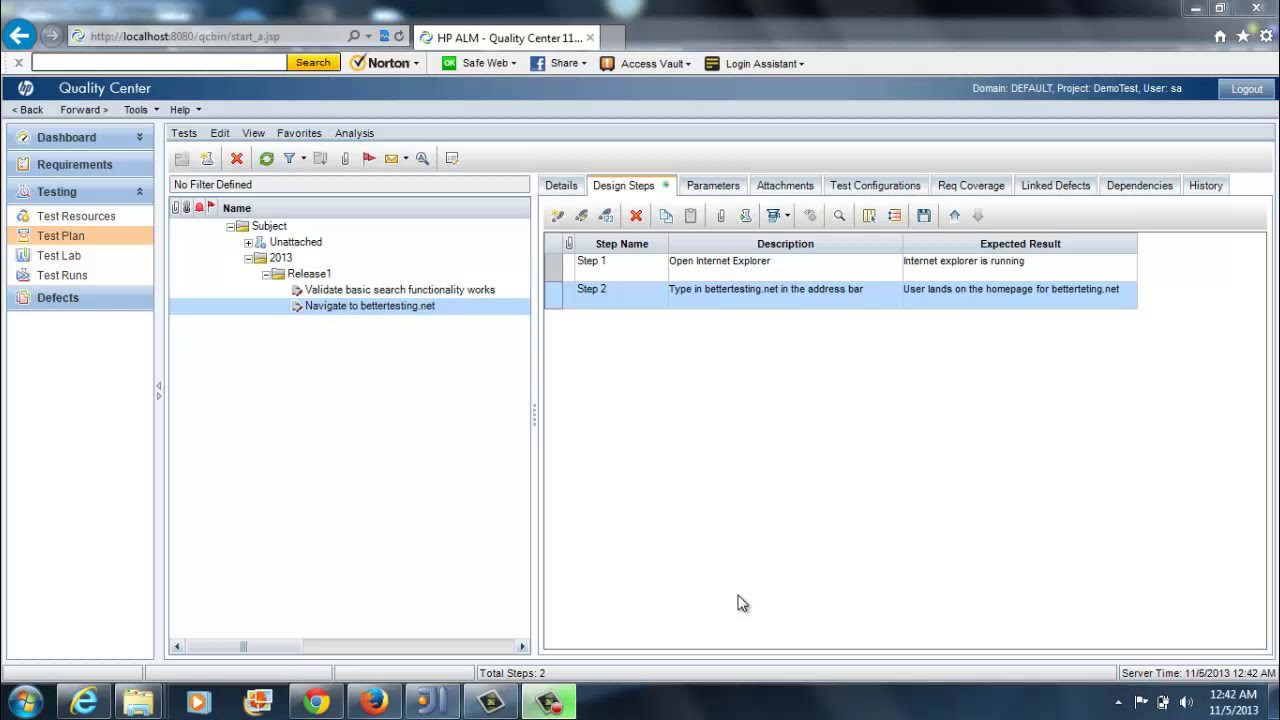Click the tree horizontal scrollbar thumb
The width and height of the screenshot is (1280, 720).
[243, 646]
